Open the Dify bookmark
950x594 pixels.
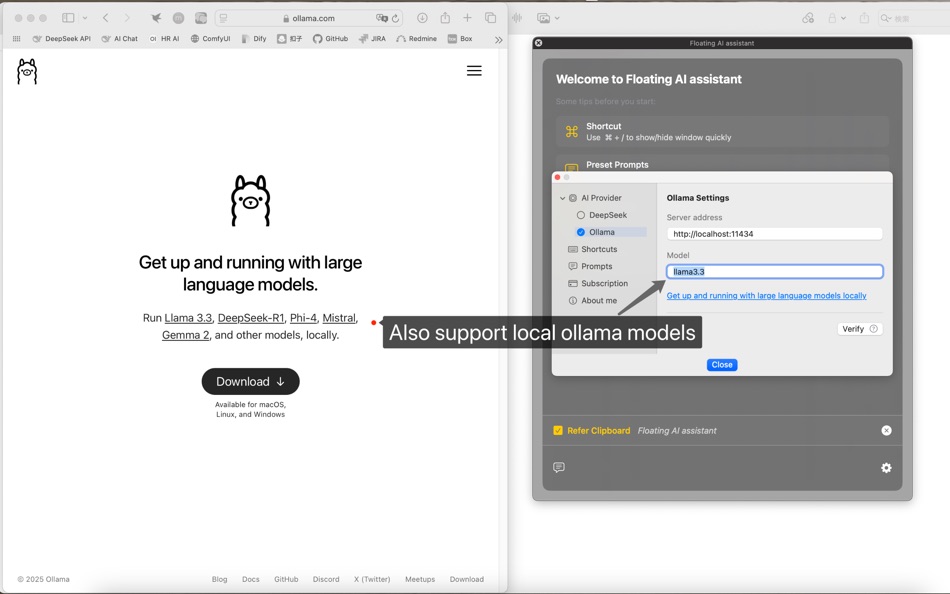pos(254,39)
